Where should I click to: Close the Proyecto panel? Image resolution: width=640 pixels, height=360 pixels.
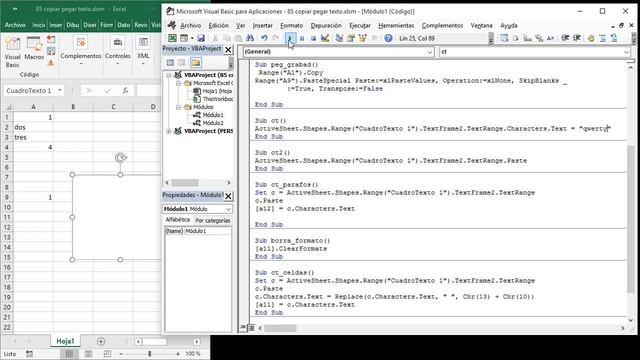[x=228, y=50]
